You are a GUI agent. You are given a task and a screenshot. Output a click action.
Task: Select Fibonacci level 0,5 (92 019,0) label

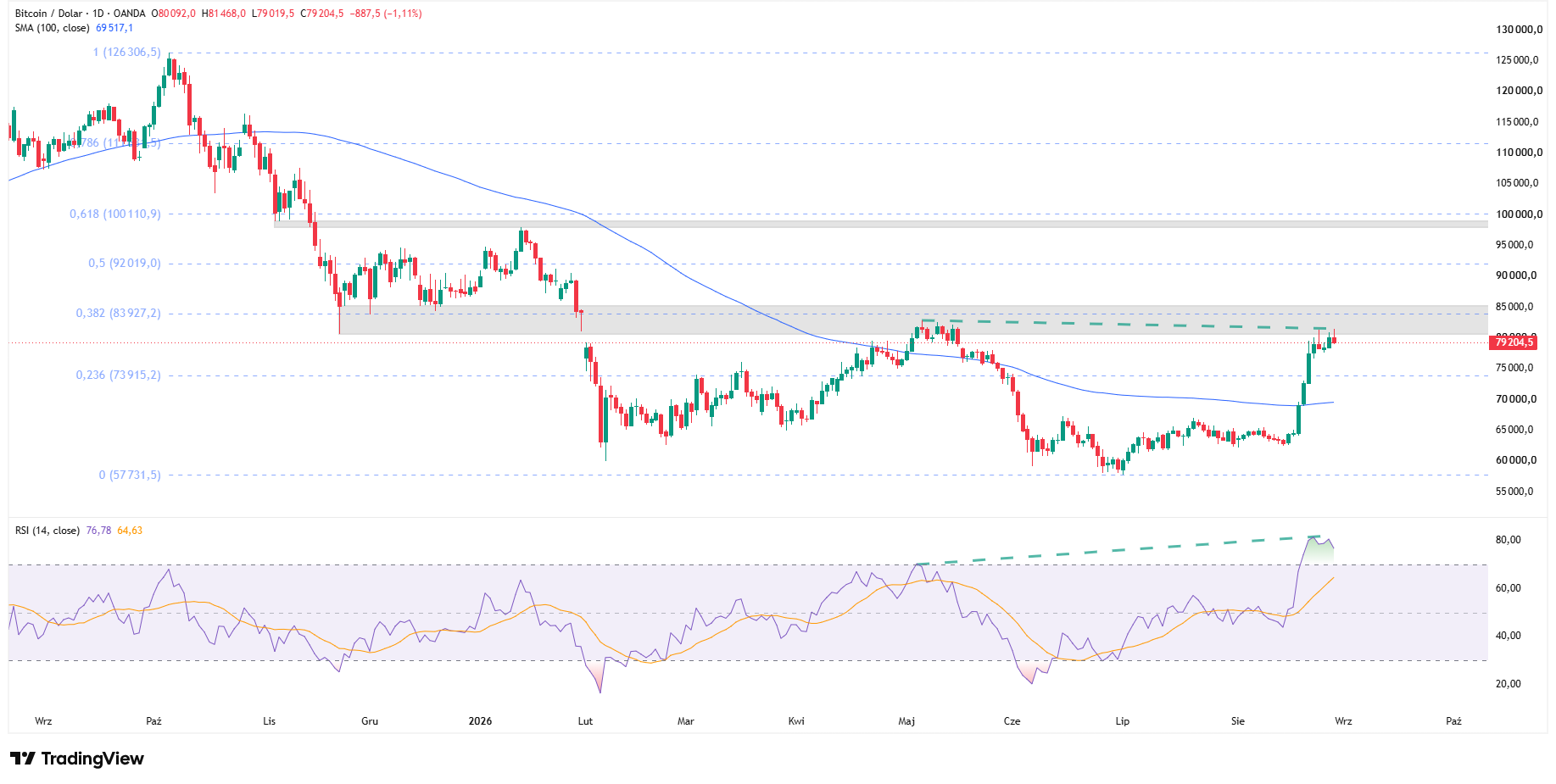pyautogui.click(x=124, y=264)
